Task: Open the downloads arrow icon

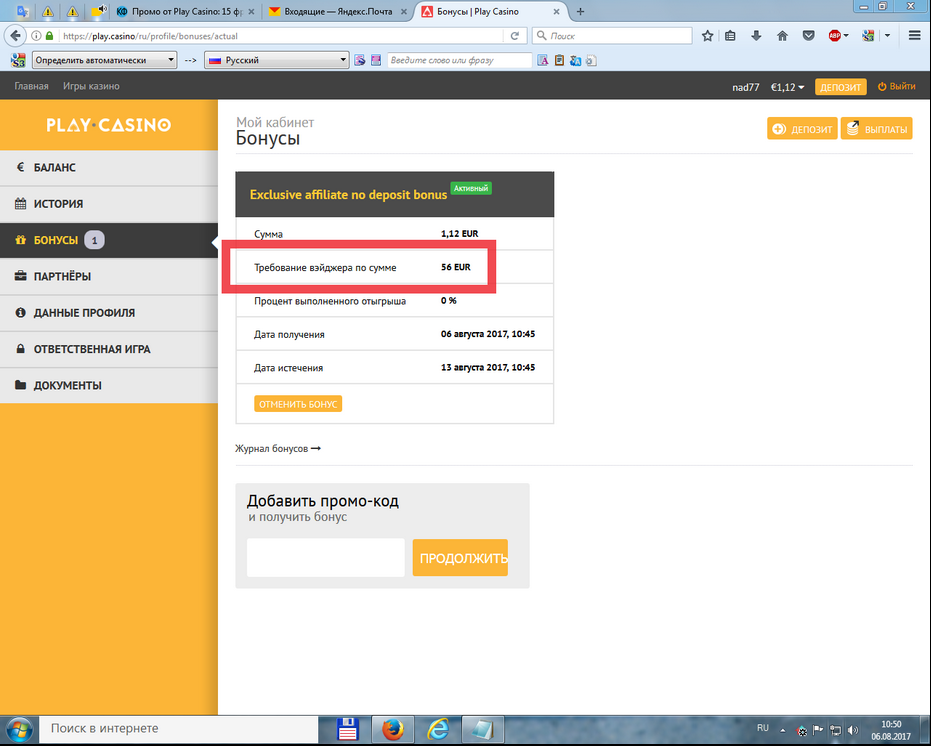Action: pyautogui.click(x=756, y=36)
